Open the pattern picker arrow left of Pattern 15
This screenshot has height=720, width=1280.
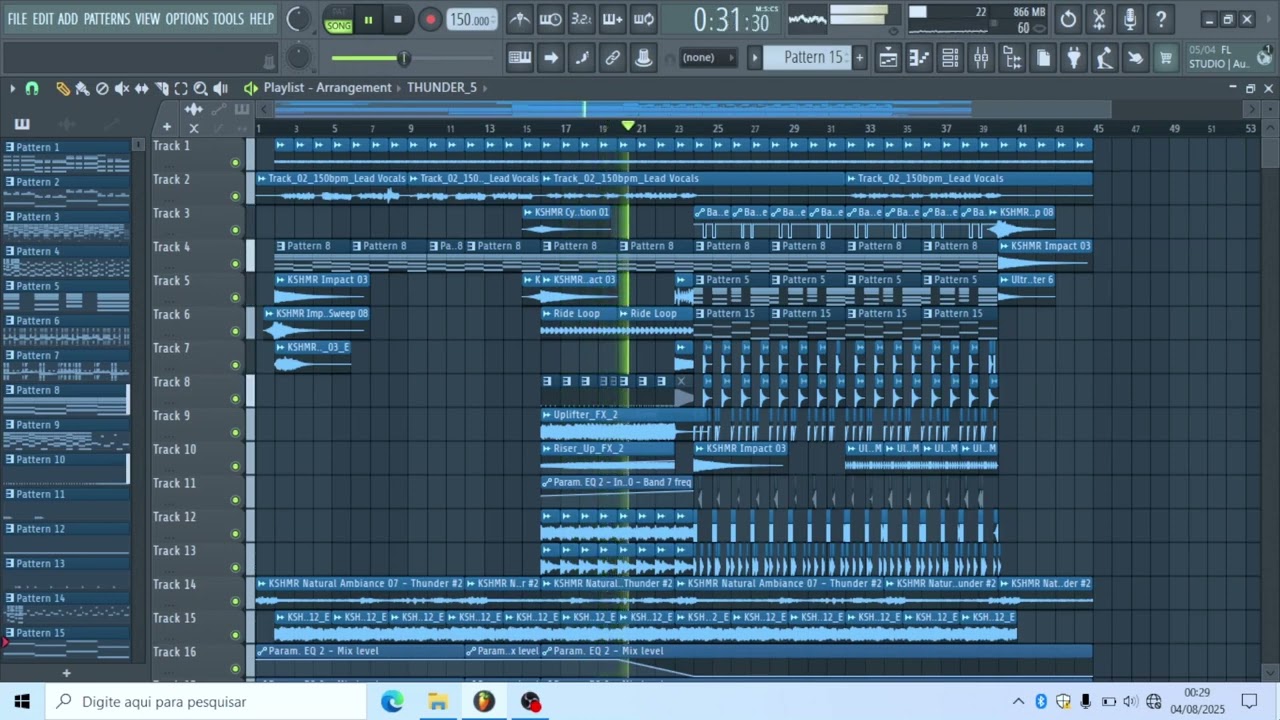(x=755, y=58)
